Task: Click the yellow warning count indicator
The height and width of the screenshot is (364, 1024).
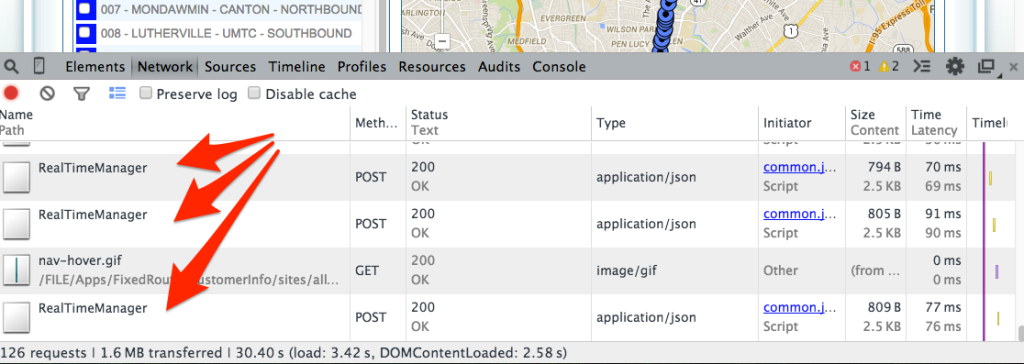Action: 888,67
